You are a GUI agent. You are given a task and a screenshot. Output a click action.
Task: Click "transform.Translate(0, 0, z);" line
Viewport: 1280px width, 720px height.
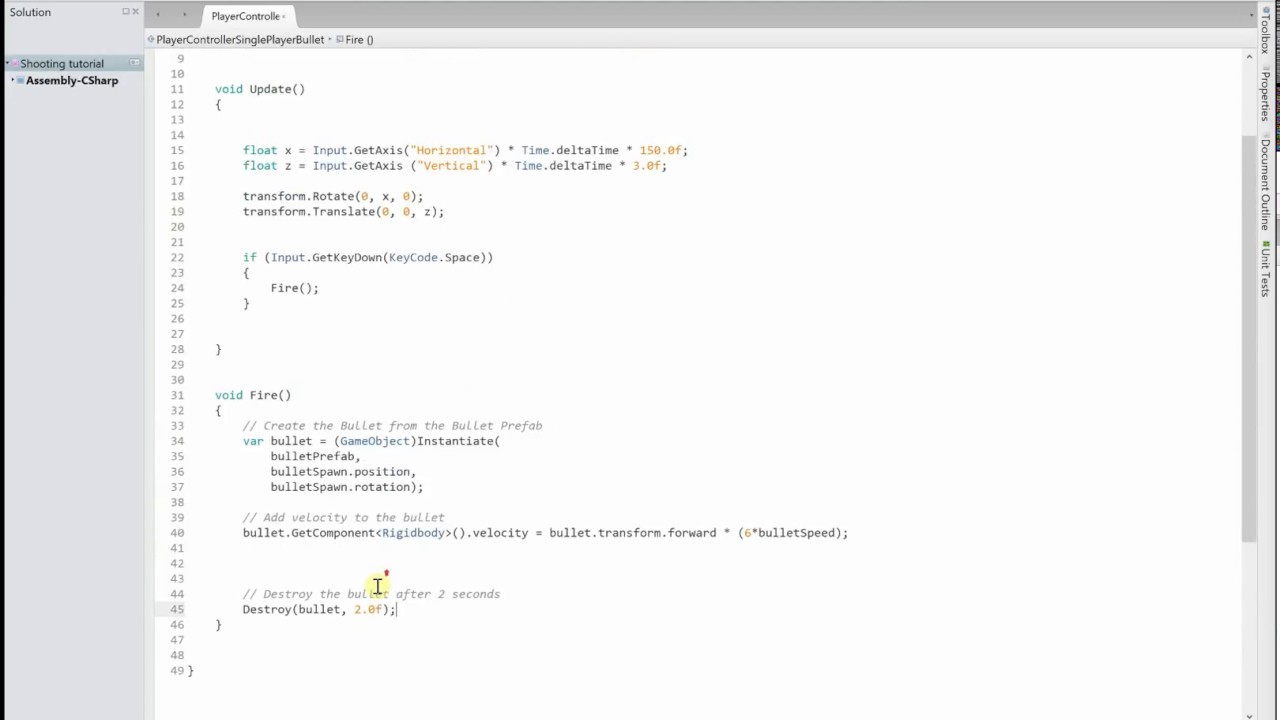pos(343,212)
